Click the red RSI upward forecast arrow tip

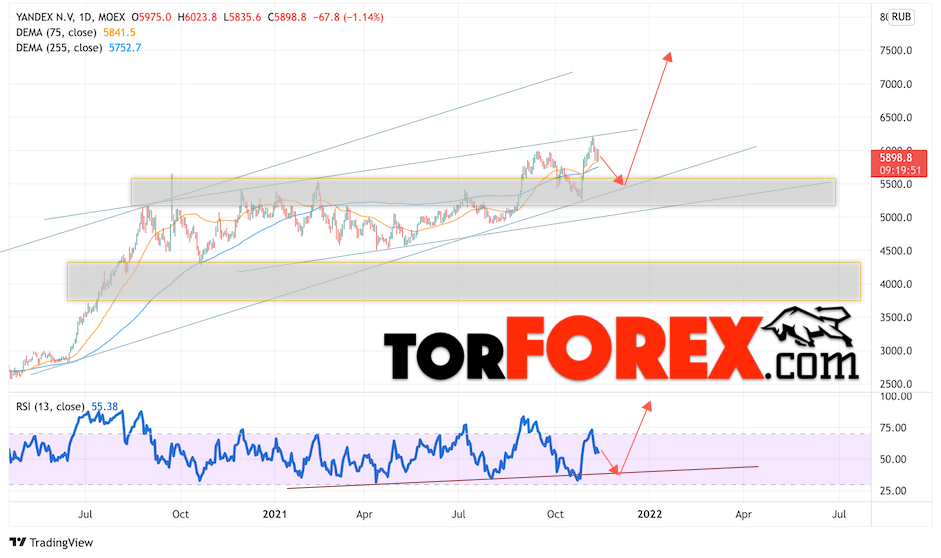point(648,405)
